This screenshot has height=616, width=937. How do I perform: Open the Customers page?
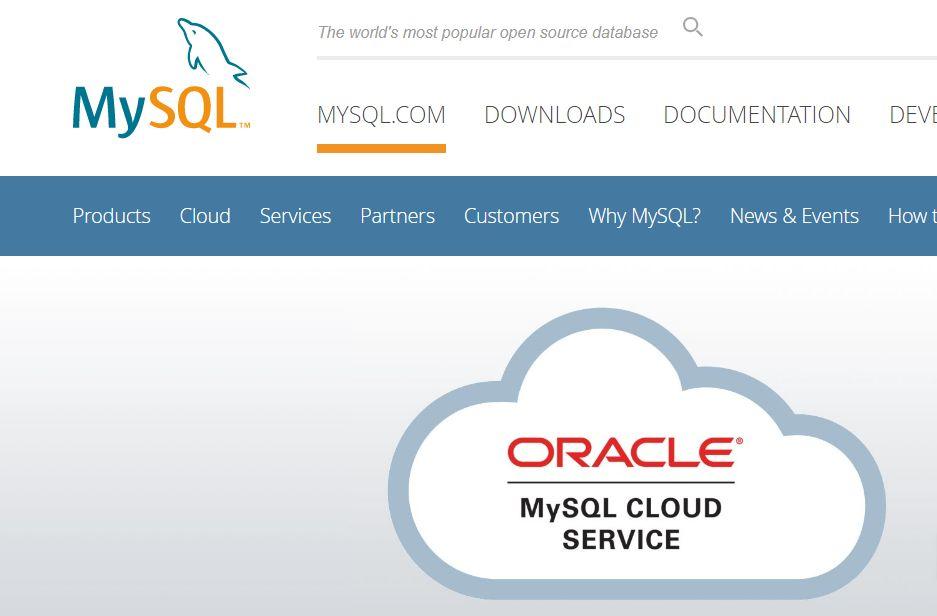point(512,216)
